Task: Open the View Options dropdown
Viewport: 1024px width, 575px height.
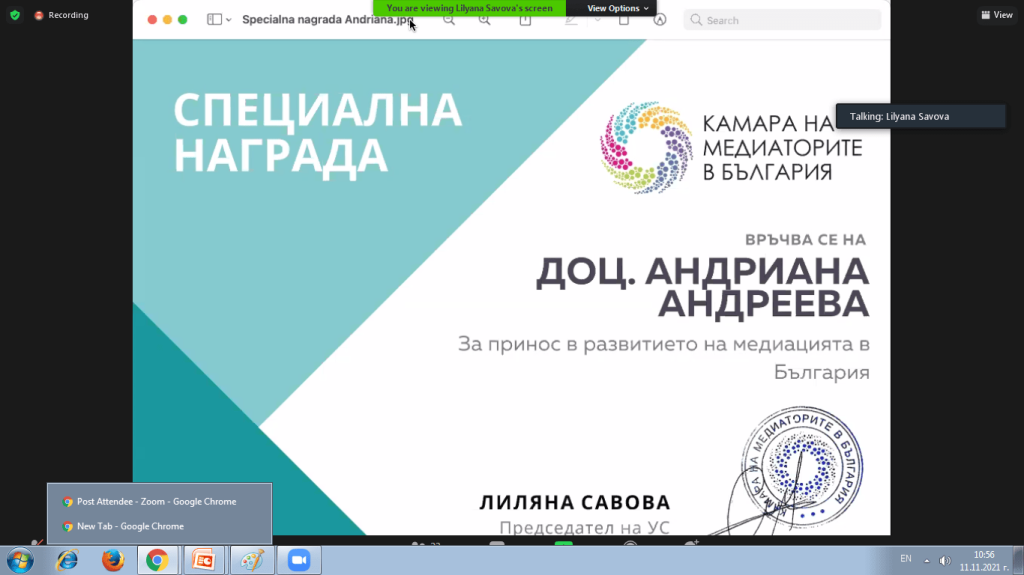Action: [x=617, y=8]
